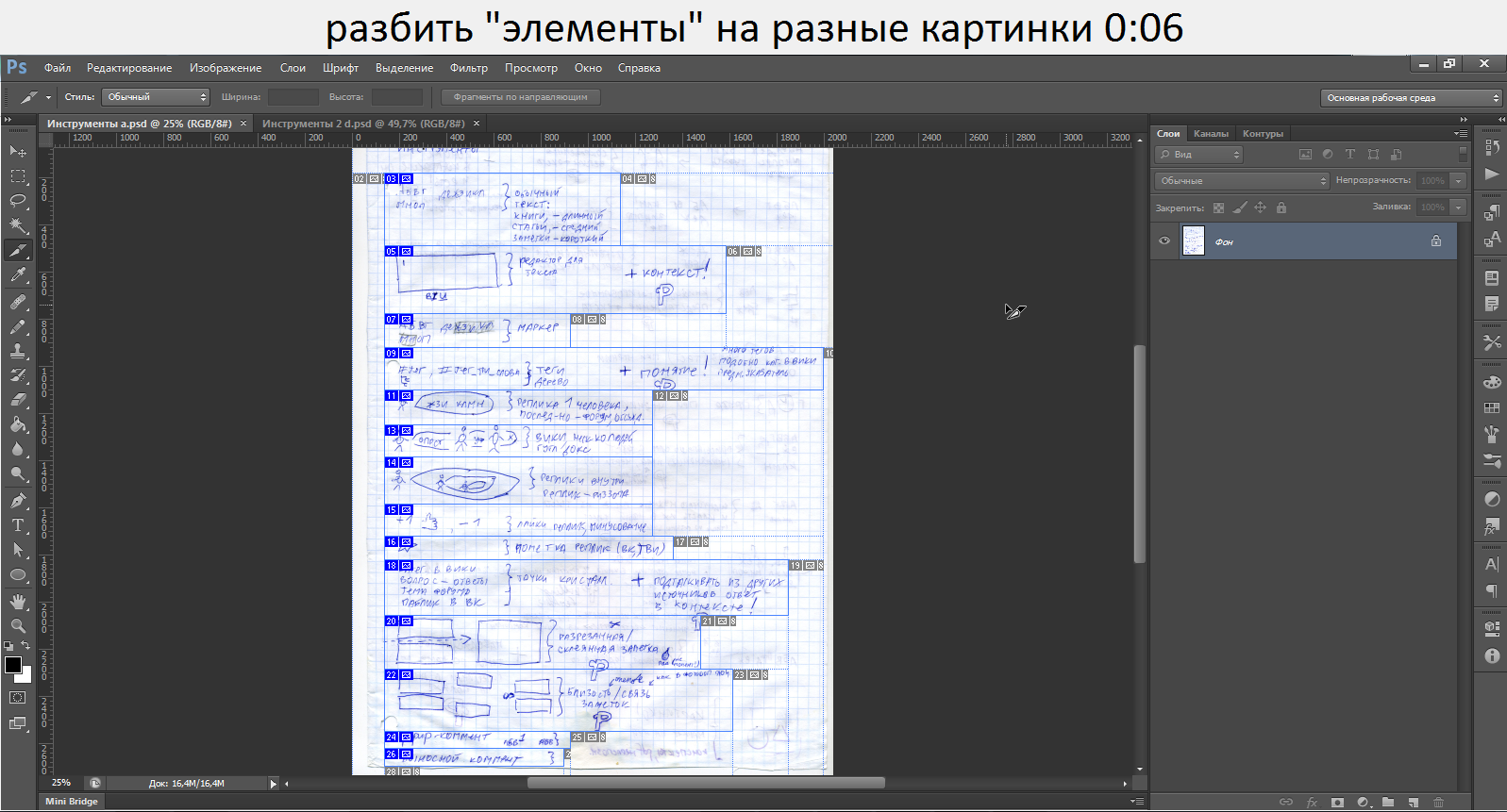Toggle layer filter switch on or off
This screenshot has height=812, width=1507.
[1464, 154]
